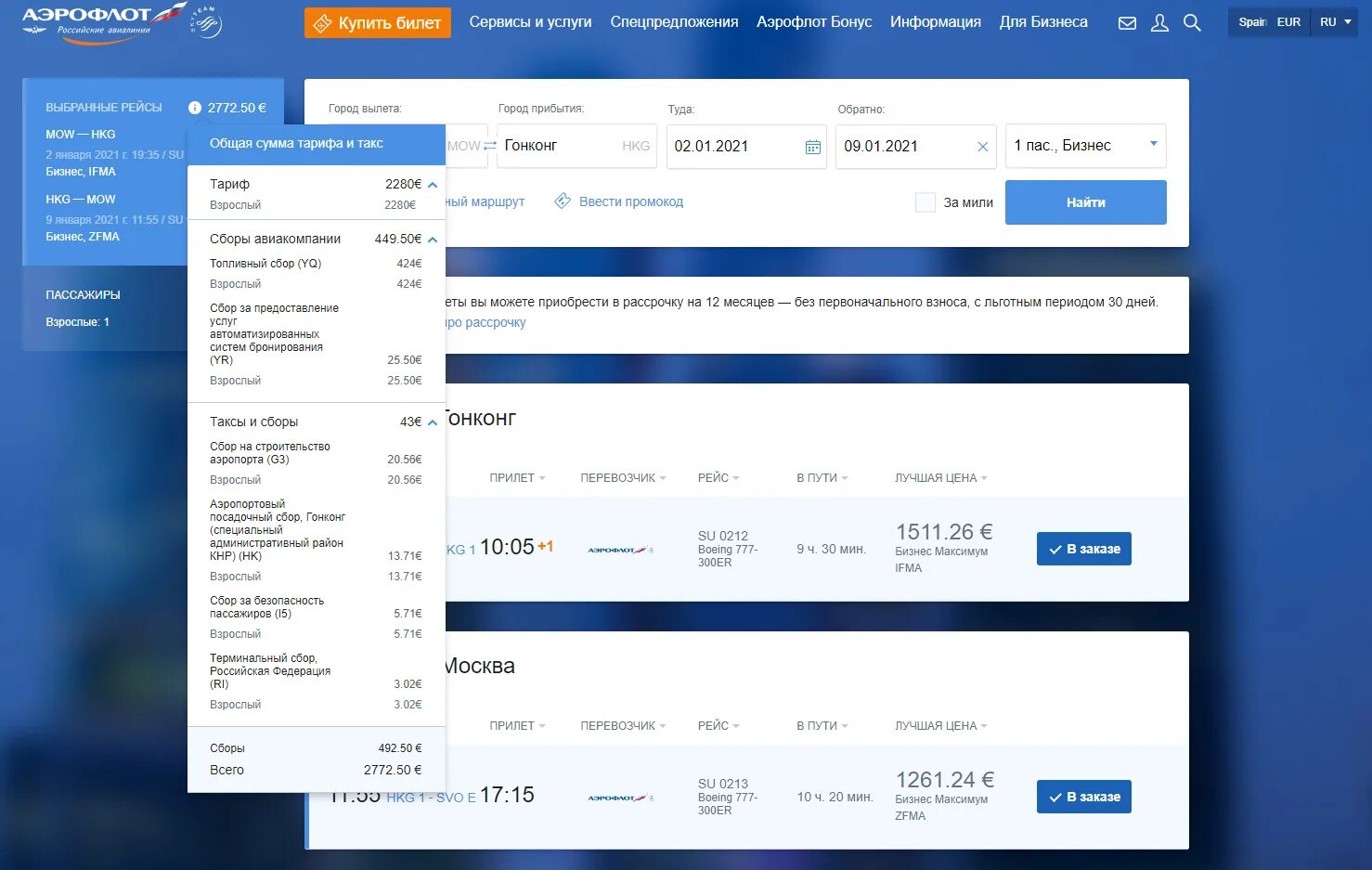Click the Ввести промокод link
1372x870 pixels.
coord(631,201)
